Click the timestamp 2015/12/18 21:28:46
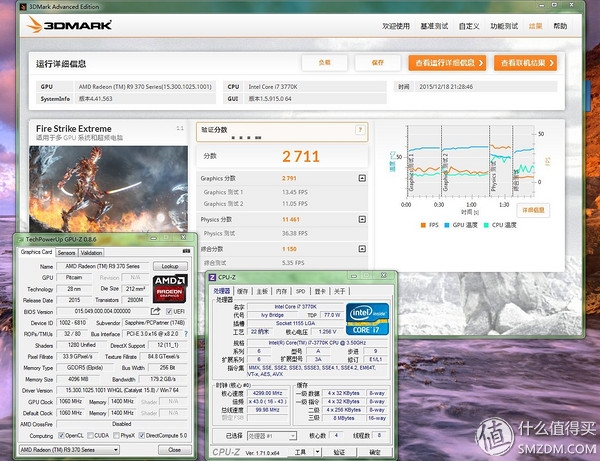600x461 pixels. (x=446, y=86)
